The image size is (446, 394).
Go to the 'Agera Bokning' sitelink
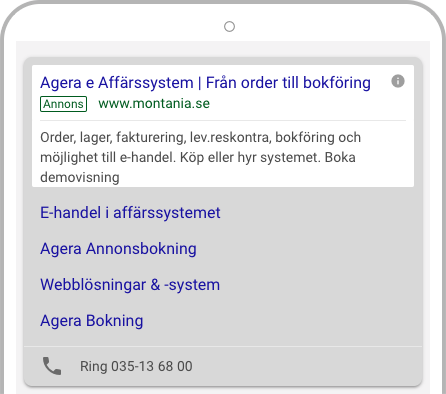[92, 321]
